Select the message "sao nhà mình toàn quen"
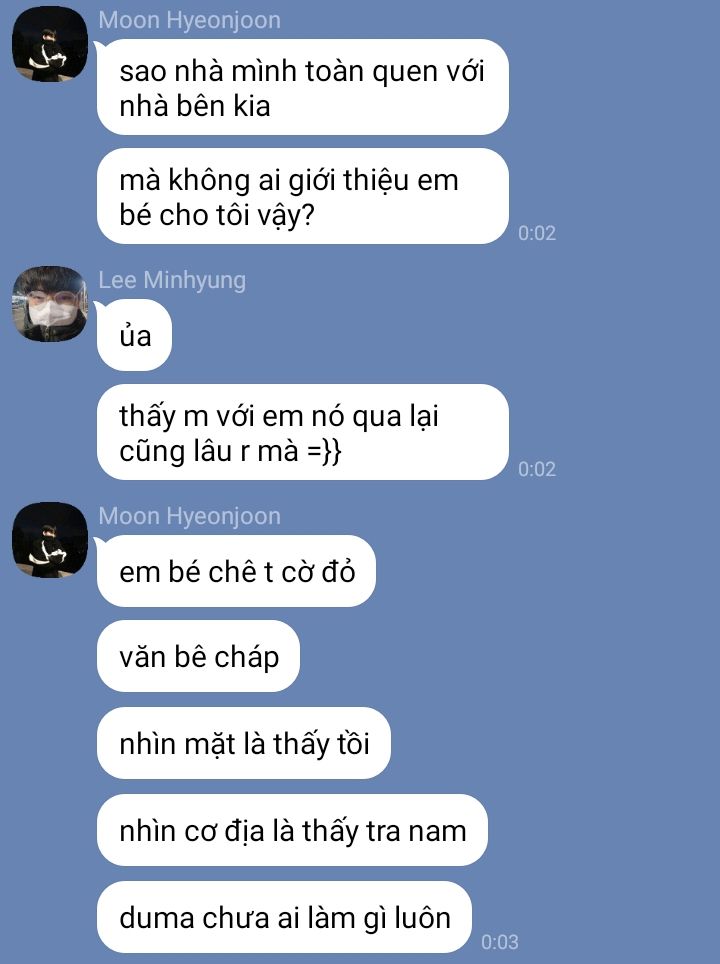The width and height of the screenshot is (720, 964). pos(303,87)
